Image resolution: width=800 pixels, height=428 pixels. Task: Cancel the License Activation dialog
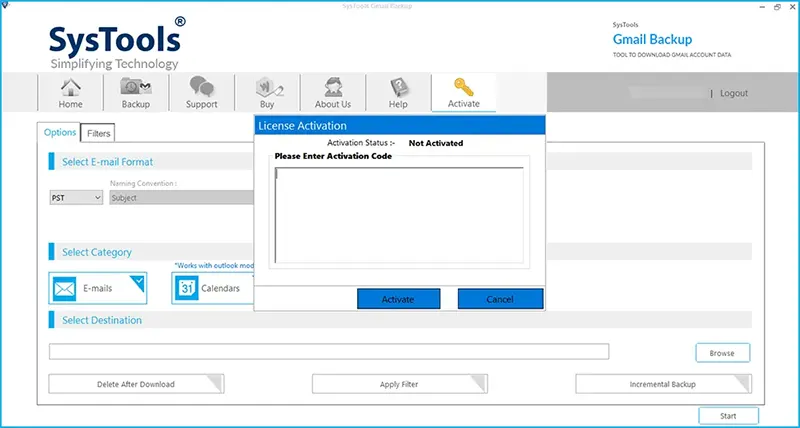click(500, 299)
